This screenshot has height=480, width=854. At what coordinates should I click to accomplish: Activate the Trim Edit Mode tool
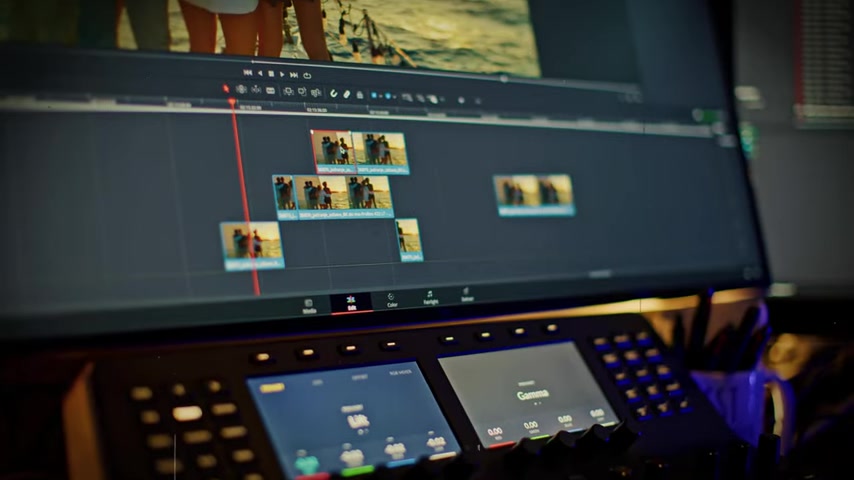[241, 89]
